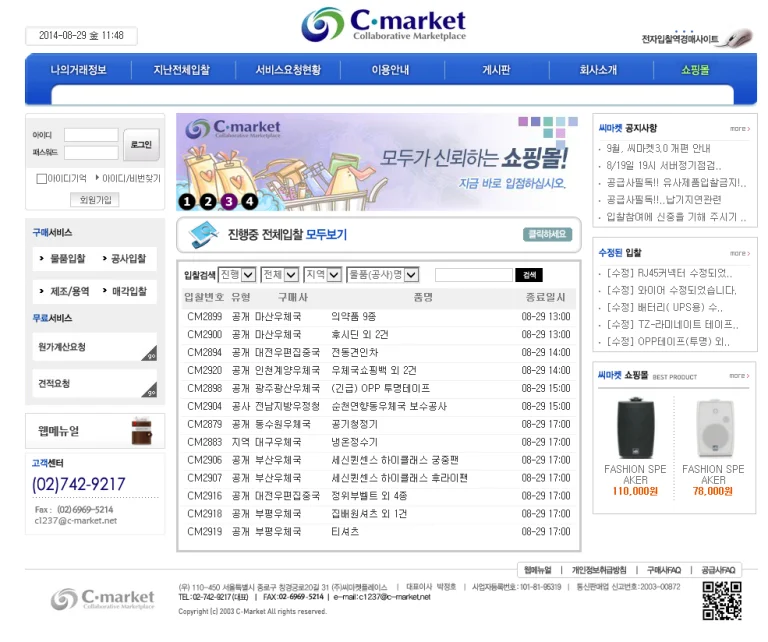Click more in 씨마켓 공지사항 panel
This screenshot has height=642, width=768.
tap(740, 129)
